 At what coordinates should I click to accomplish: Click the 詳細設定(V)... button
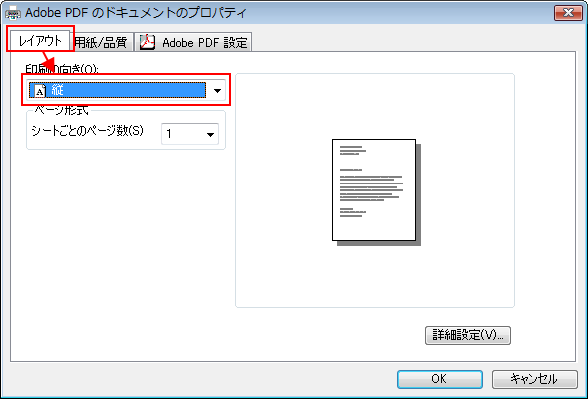pos(468,335)
